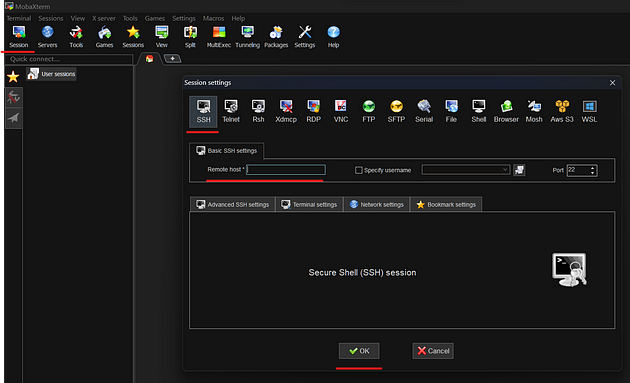Open a new tab with plus button
Screen dimensions: 630x383
tap(172, 59)
